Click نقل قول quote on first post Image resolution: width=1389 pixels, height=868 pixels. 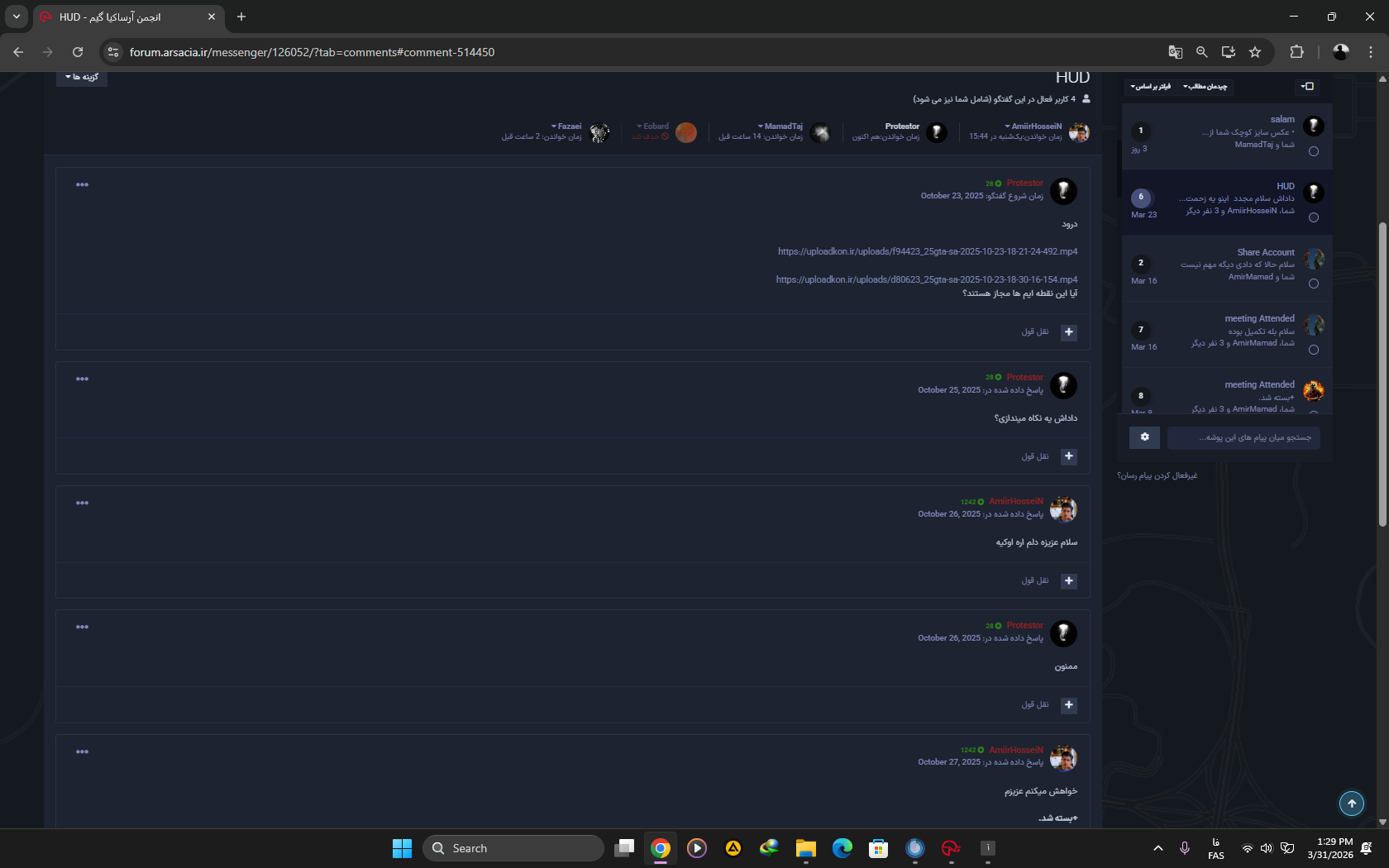1035,331
